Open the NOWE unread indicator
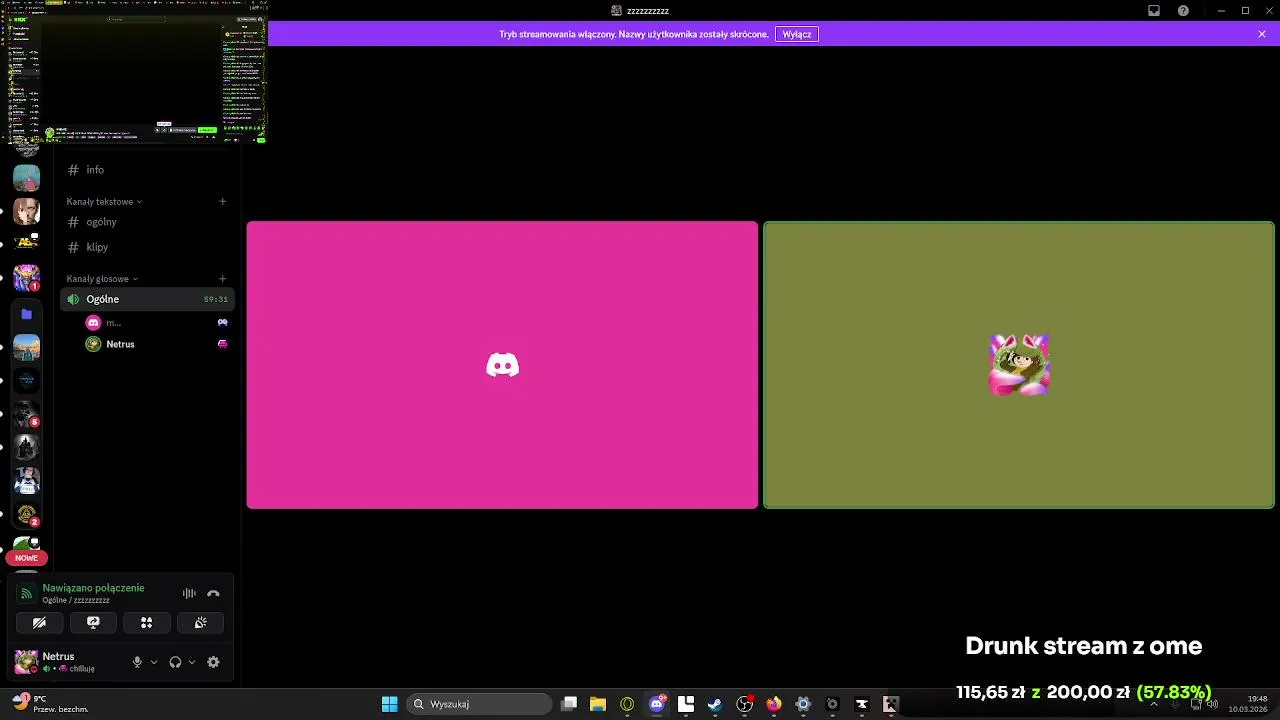The width and height of the screenshot is (1280, 720). (27, 558)
